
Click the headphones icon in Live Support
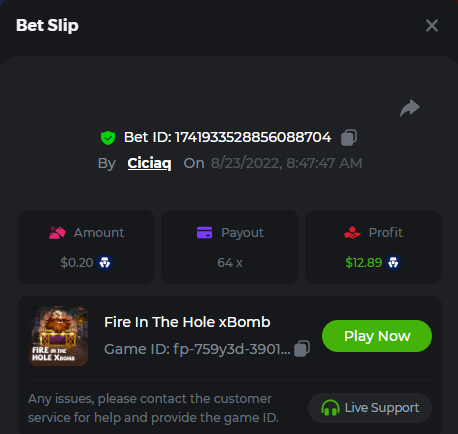(x=330, y=408)
